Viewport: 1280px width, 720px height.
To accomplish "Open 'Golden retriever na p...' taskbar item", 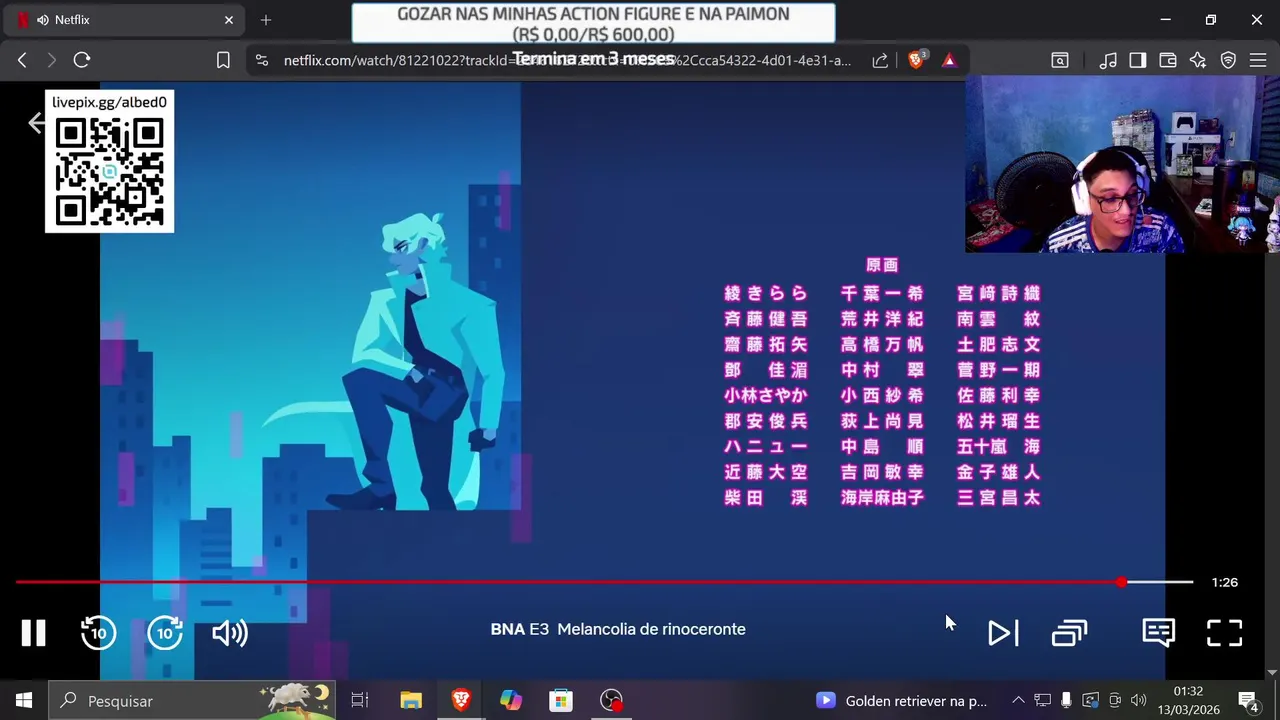I will click(x=902, y=700).
